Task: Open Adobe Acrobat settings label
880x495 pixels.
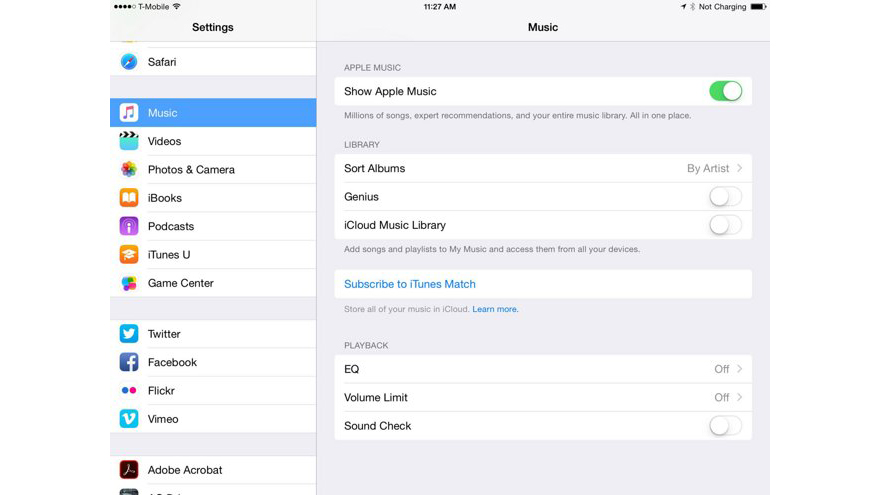Action: [x=185, y=470]
